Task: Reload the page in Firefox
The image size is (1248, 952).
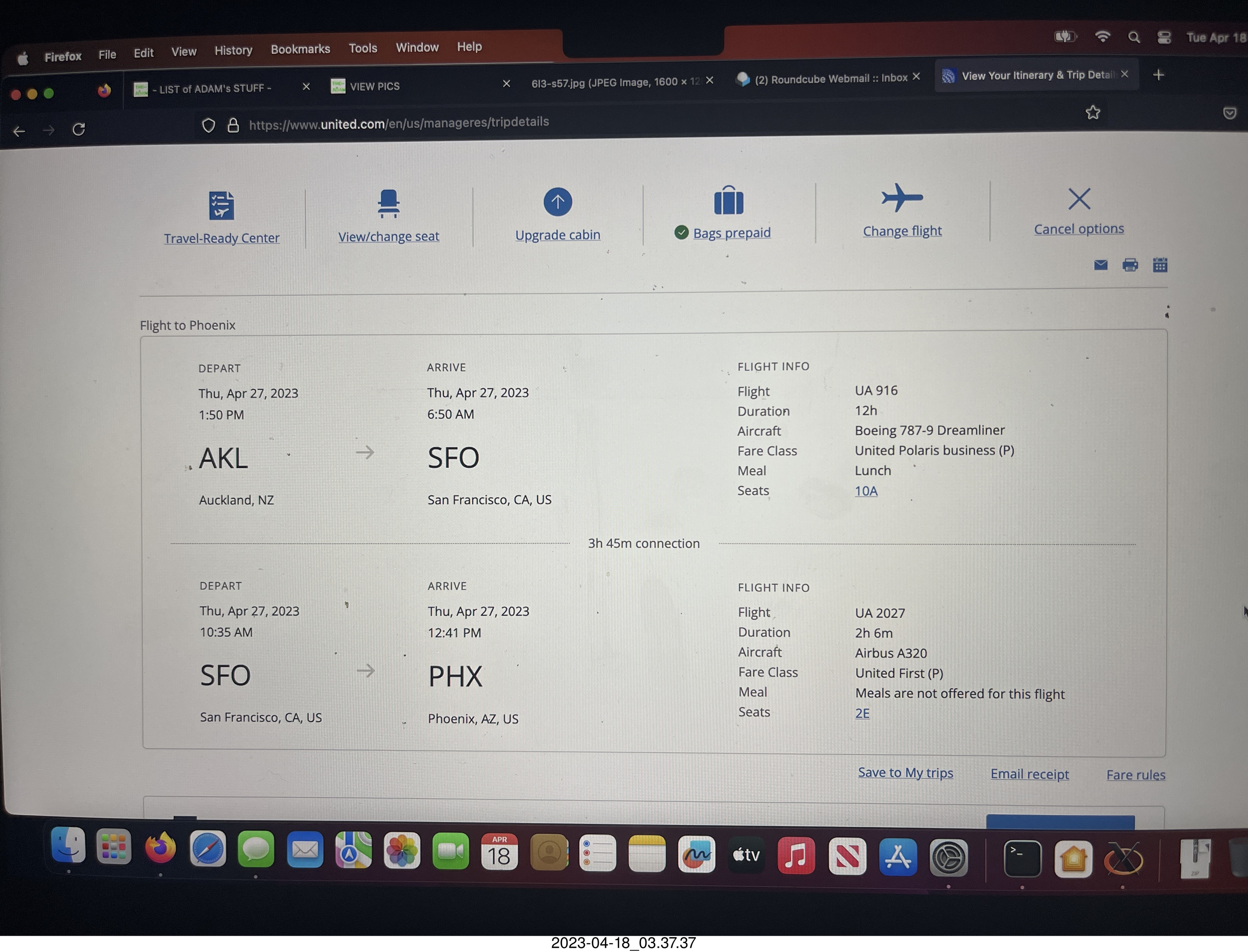Action: [x=79, y=130]
